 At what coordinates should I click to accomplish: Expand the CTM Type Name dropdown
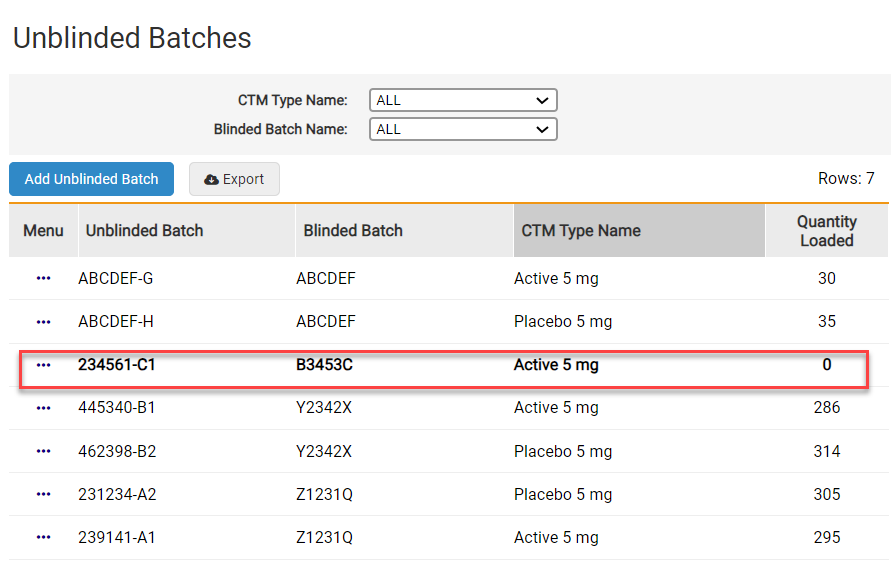(x=463, y=100)
